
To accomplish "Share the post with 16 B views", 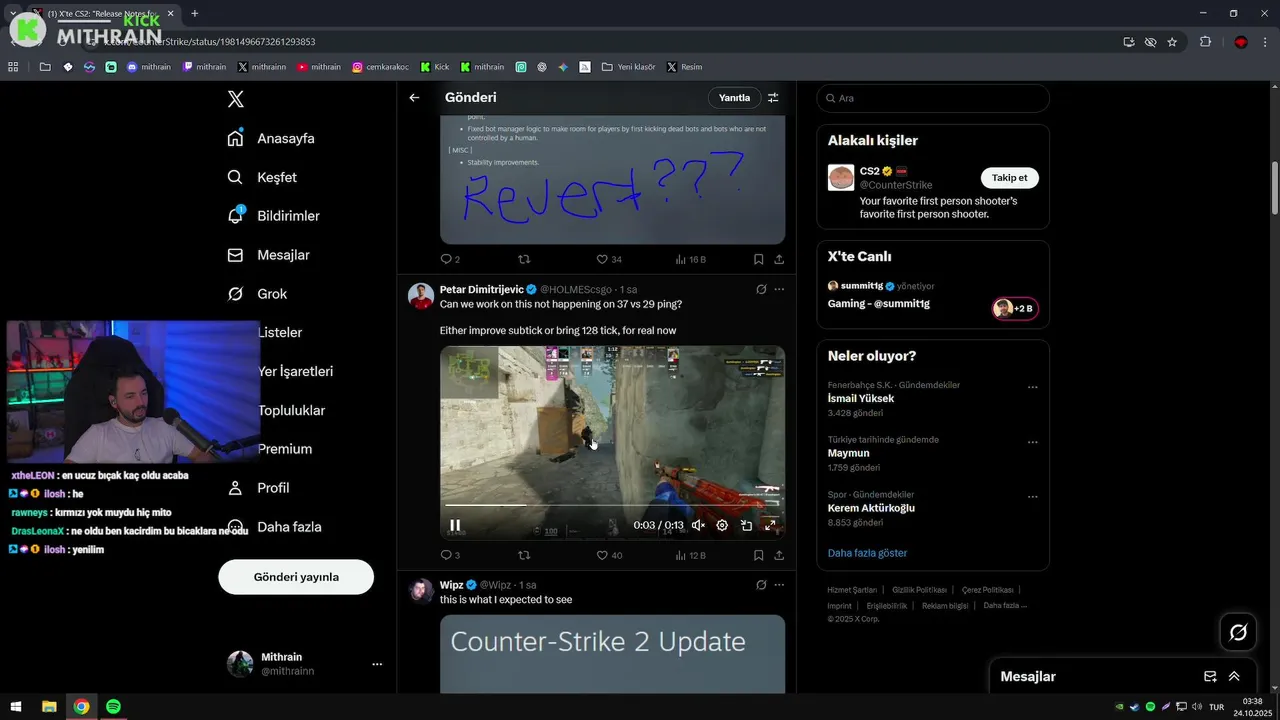I will tap(779, 259).
